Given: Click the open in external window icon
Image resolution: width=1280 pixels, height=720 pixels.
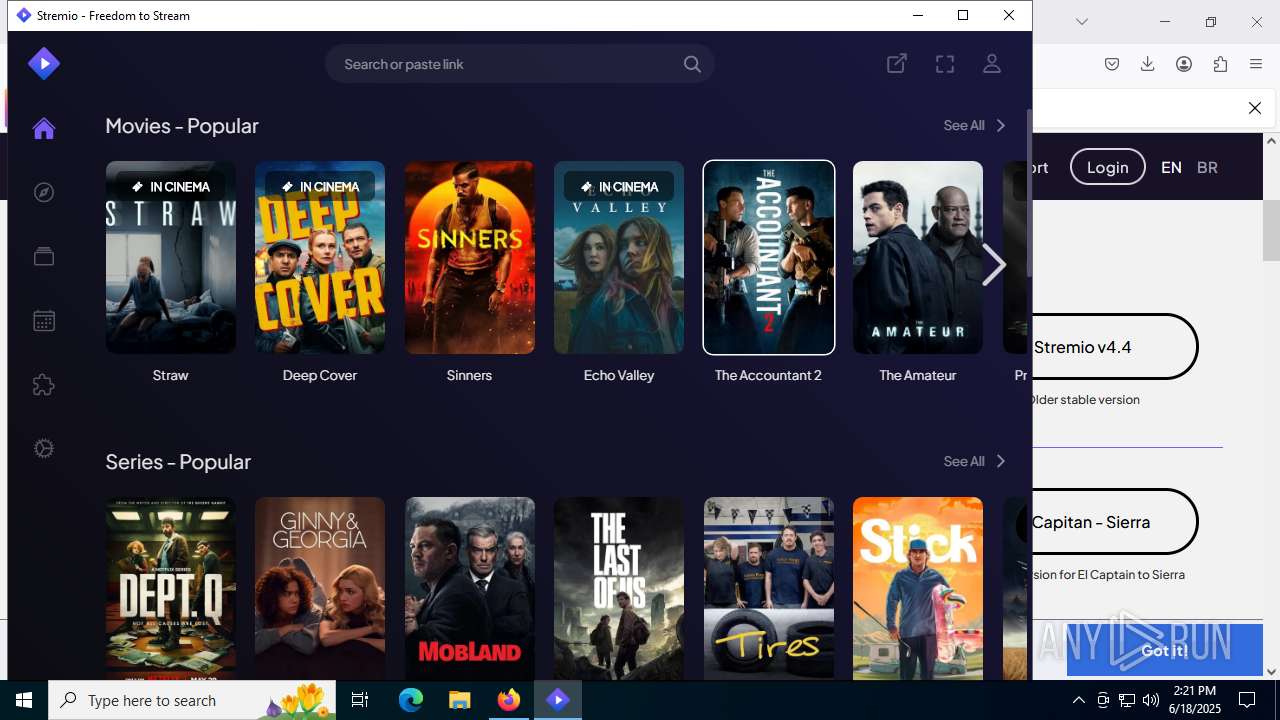Looking at the screenshot, I should tap(897, 64).
